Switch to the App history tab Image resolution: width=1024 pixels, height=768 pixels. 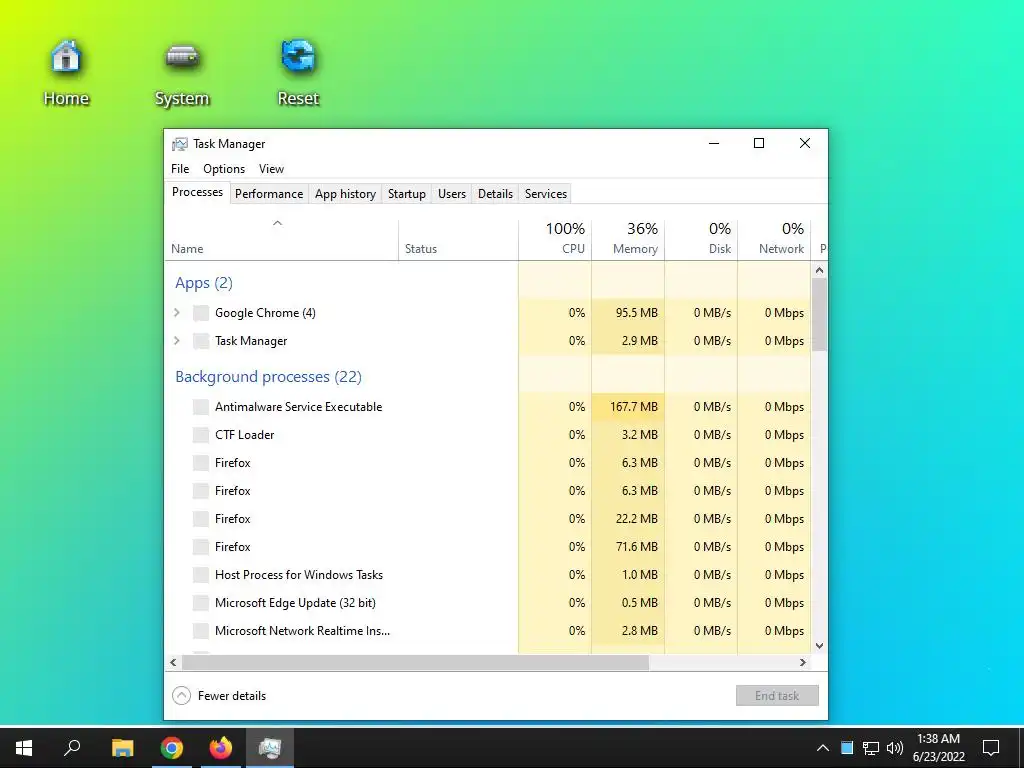345,194
